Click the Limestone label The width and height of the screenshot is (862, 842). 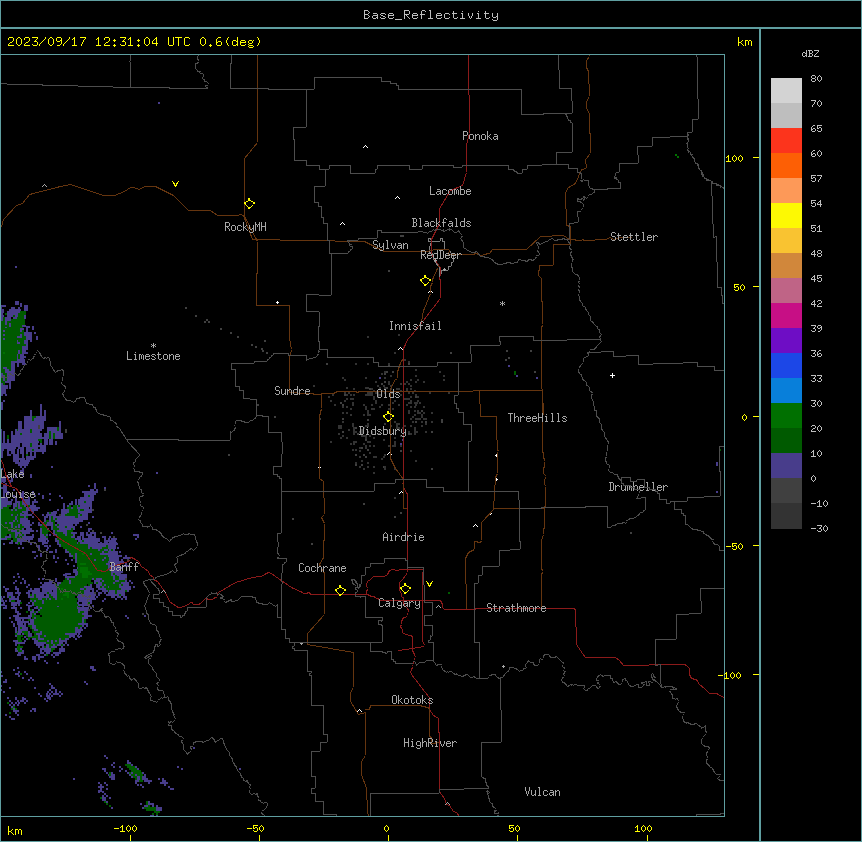pyautogui.click(x=153, y=356)
